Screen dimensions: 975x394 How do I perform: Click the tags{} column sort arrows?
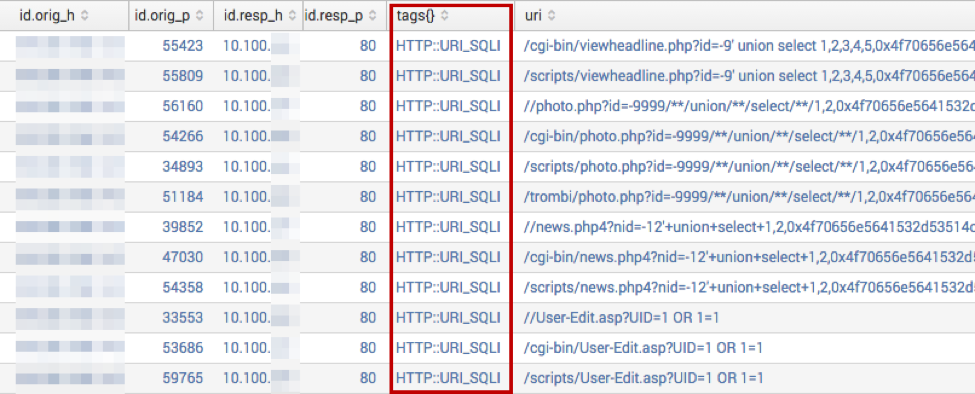point(445,16)
